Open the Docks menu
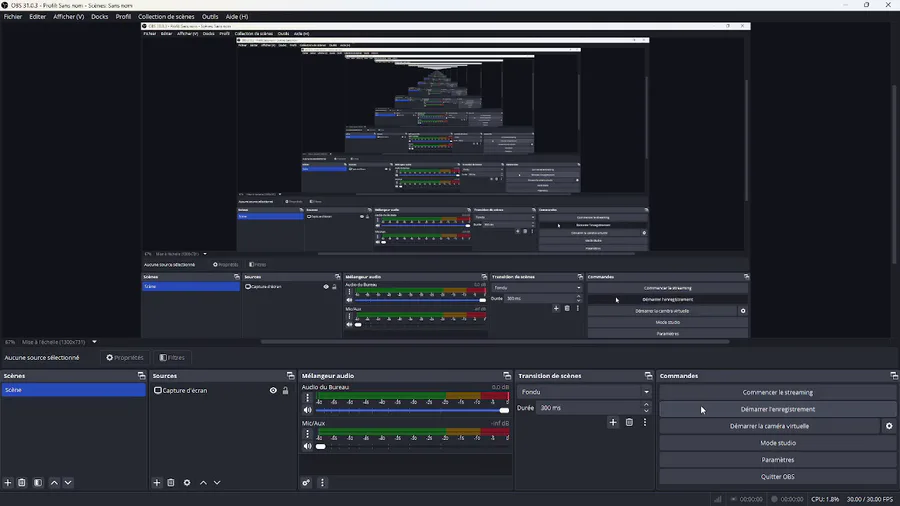This screenshot has height=506, width=900. 99,17
